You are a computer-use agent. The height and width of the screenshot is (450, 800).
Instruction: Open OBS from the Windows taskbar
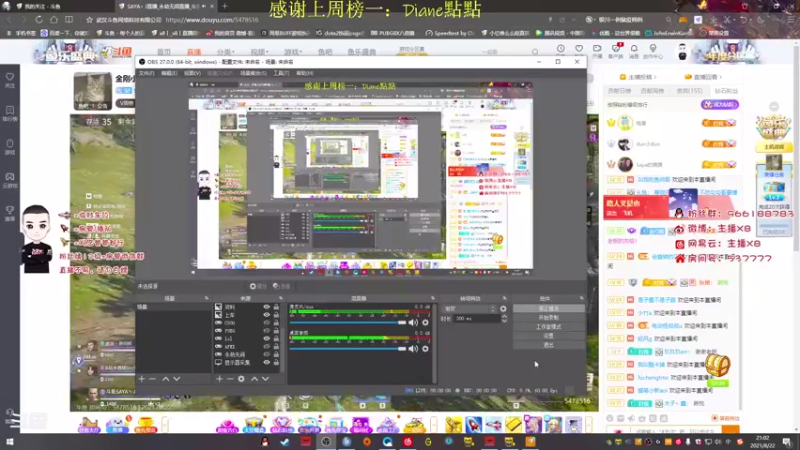(x=326, y=442)
